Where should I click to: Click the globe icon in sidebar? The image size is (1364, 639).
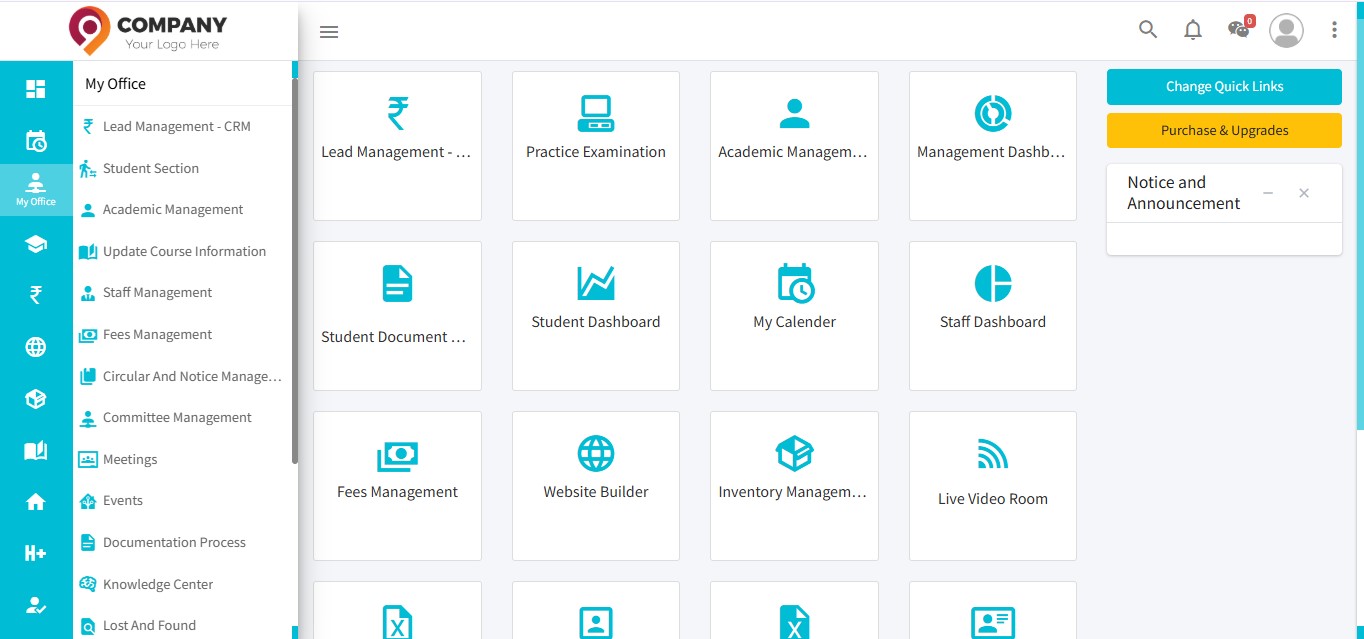click(x=36, y=347)
